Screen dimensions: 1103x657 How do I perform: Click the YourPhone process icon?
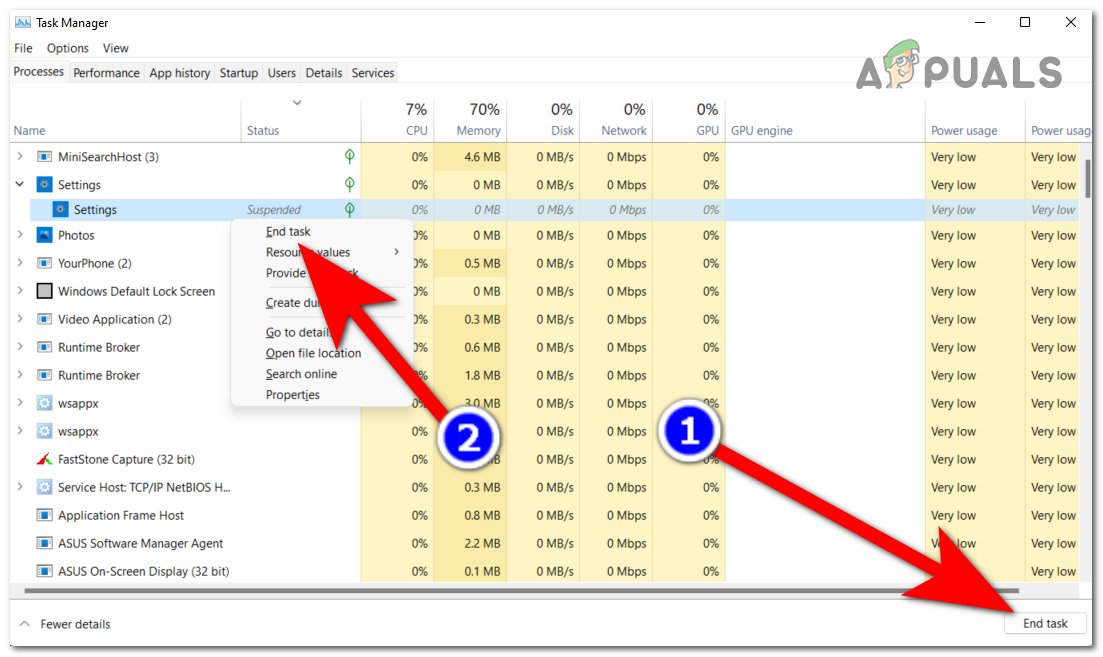(44, 263)
